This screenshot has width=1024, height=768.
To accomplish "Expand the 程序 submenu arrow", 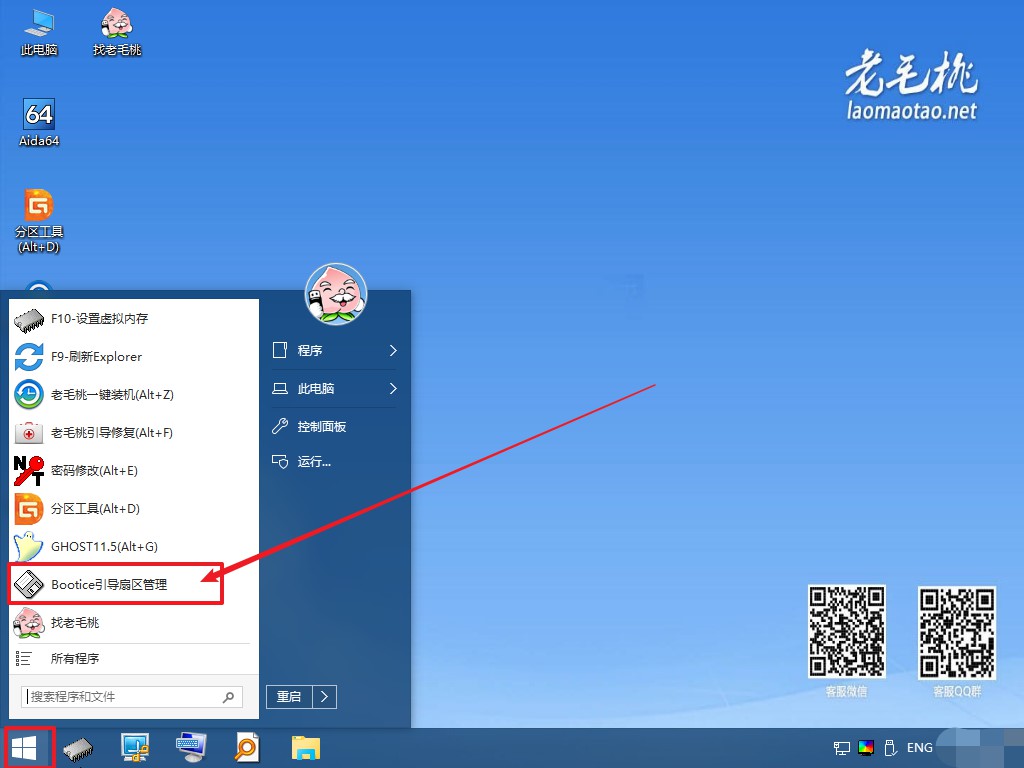I will point(393,351).
